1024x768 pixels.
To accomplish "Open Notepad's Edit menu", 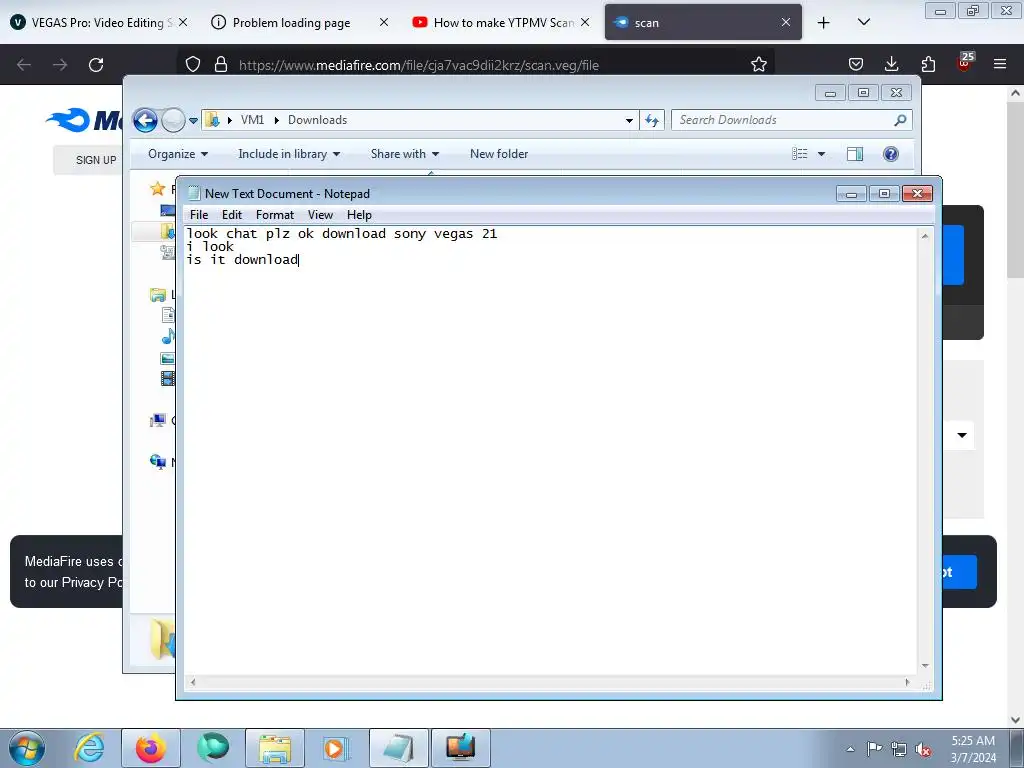I will pyautogui.click(x=232, y=215).
